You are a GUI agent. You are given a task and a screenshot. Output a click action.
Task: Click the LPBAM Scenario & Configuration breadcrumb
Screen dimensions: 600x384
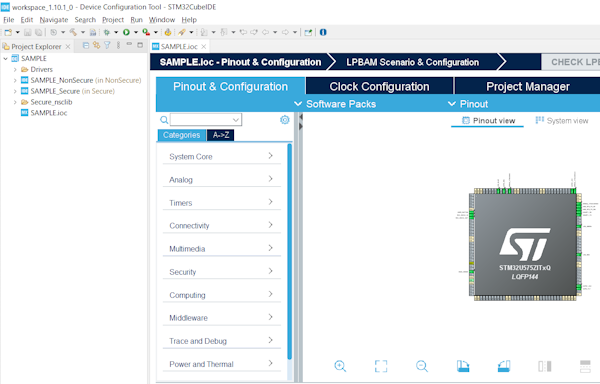click(x=412, y=62)
